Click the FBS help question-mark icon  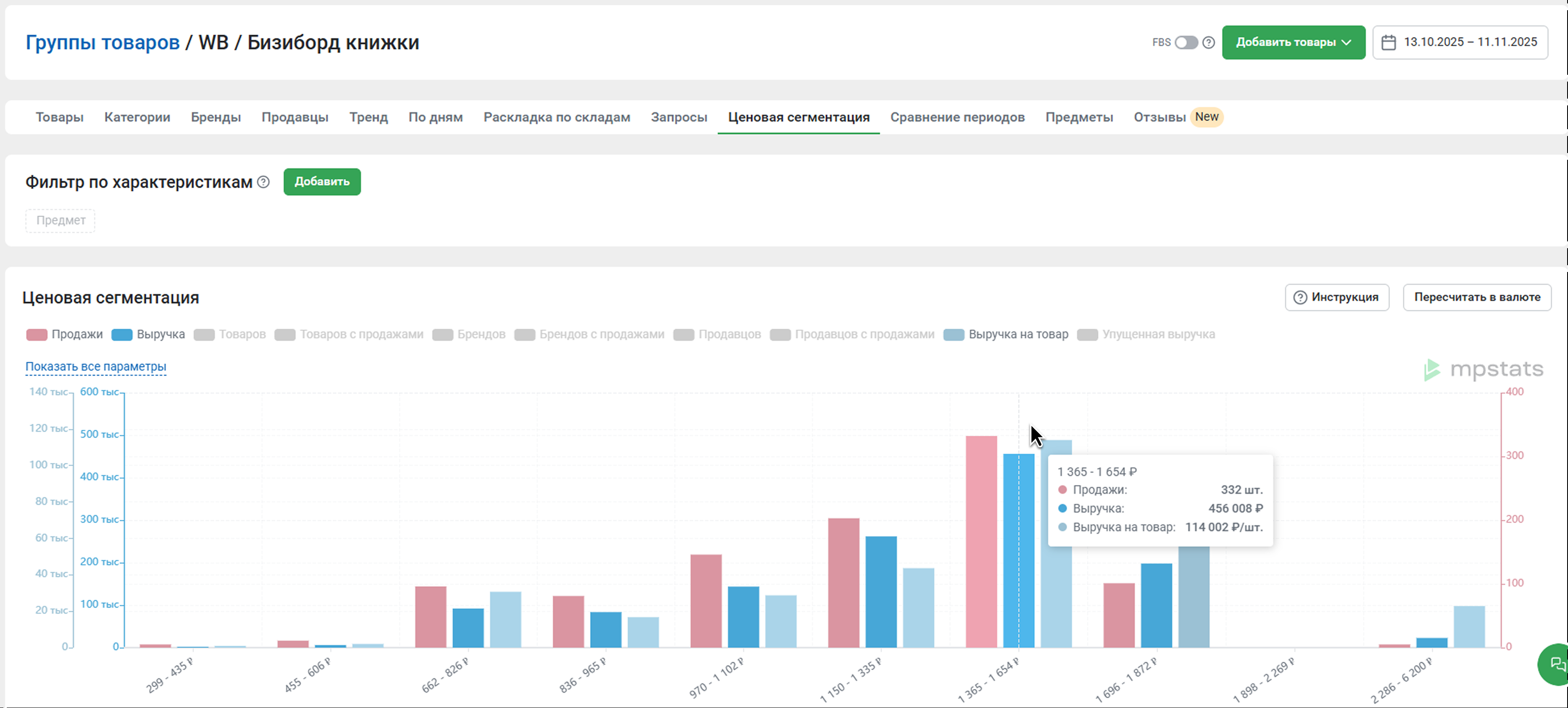pos(1209,42)
